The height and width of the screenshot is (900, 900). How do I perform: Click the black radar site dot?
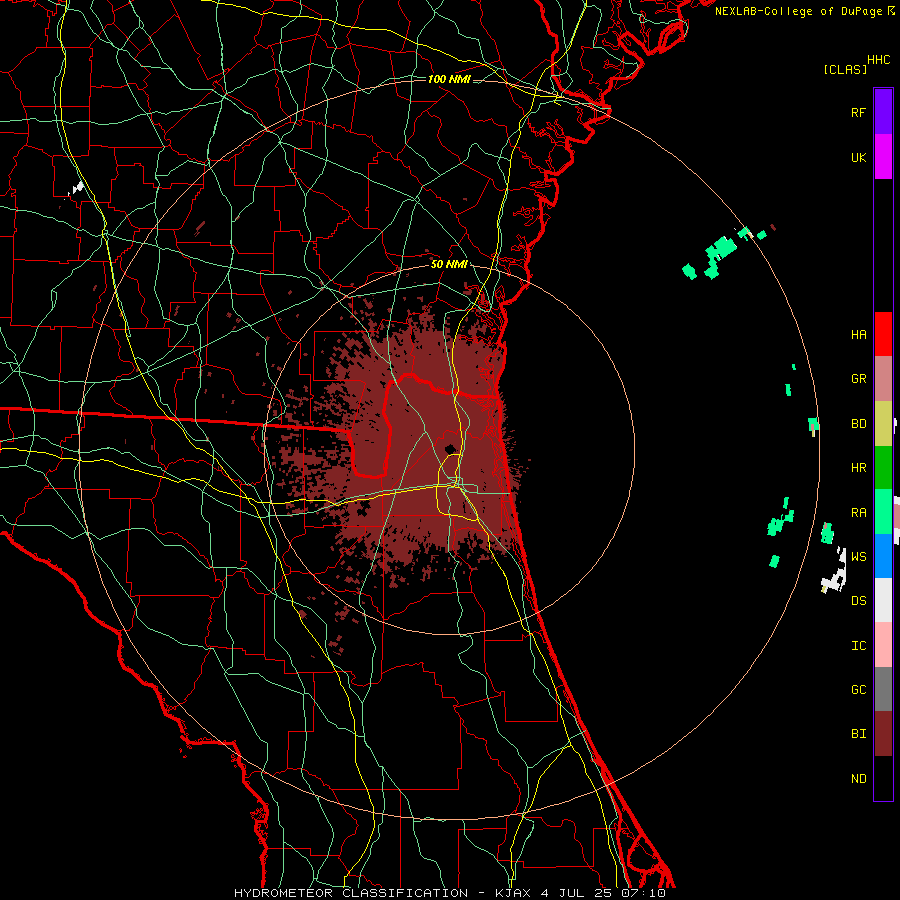pyautogui.click(x=451, y=449)
